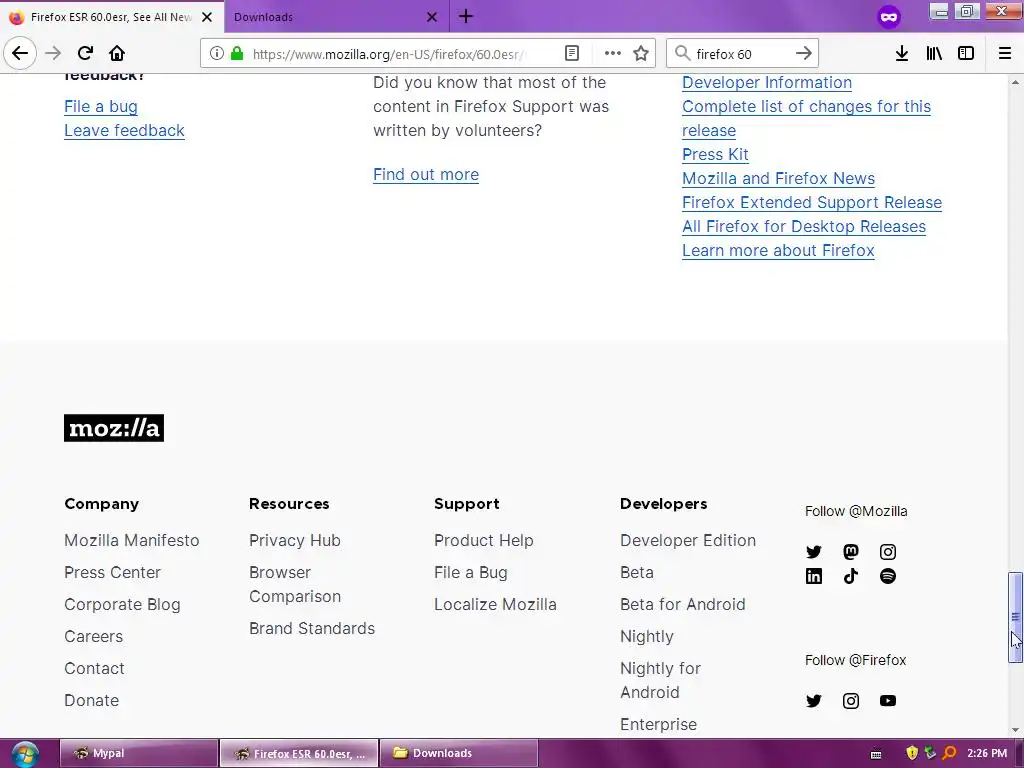
Task: Toggle the sidebars button
Action: pyautogui.click(x=966, y=54)
